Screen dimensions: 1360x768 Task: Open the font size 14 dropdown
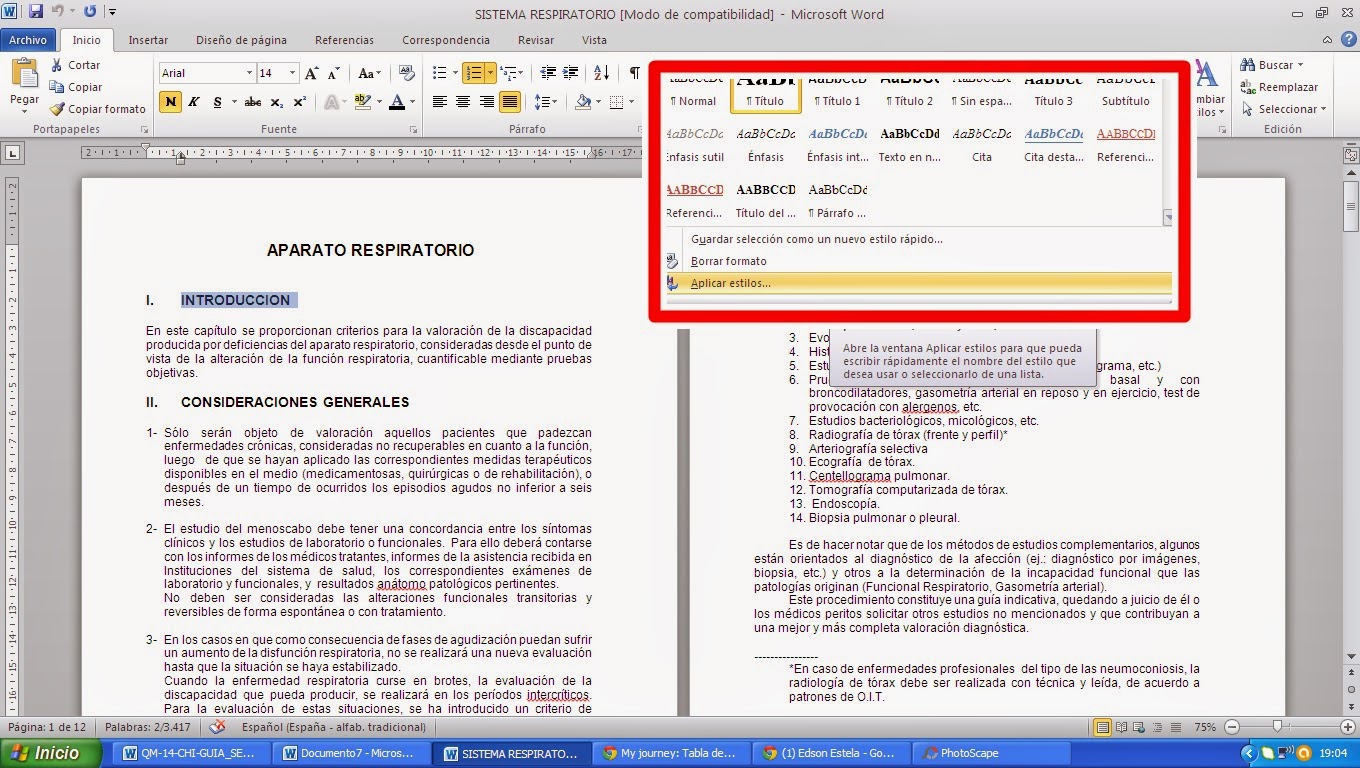(290, 73)
